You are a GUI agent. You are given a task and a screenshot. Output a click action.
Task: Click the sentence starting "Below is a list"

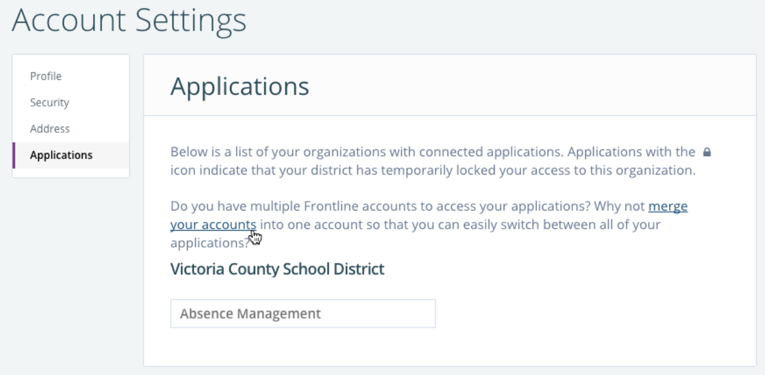pos(367,152)
